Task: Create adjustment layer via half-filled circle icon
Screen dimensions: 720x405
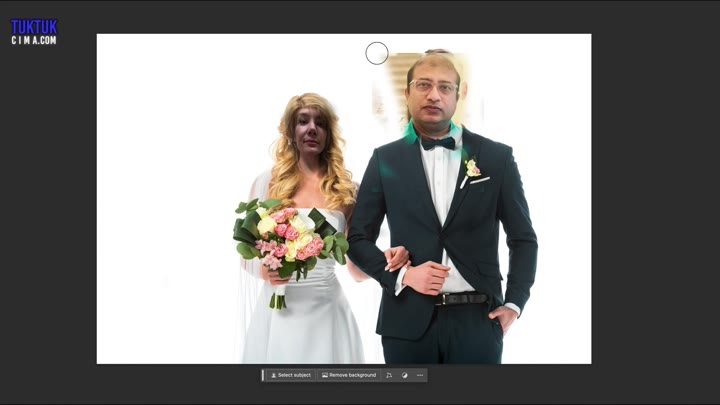Action: point(405,375)
